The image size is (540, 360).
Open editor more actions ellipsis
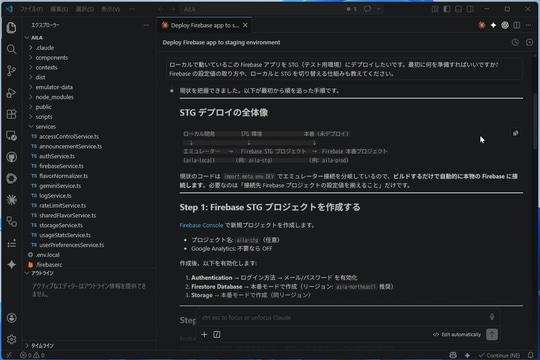[x=528, y=25]
